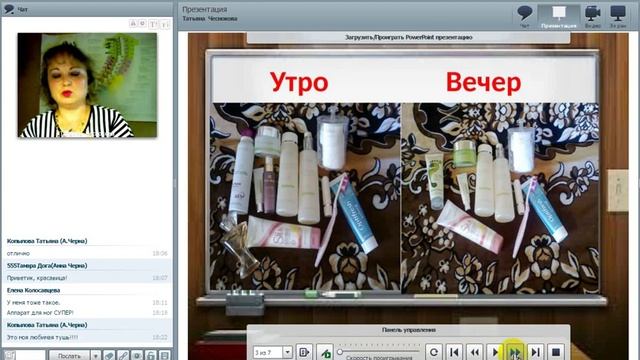Image resolution: width=640 pixels, height=360 pixels.
Task: Click the smiley icon in the chat toolbar
Action: (x=137, y=356)
